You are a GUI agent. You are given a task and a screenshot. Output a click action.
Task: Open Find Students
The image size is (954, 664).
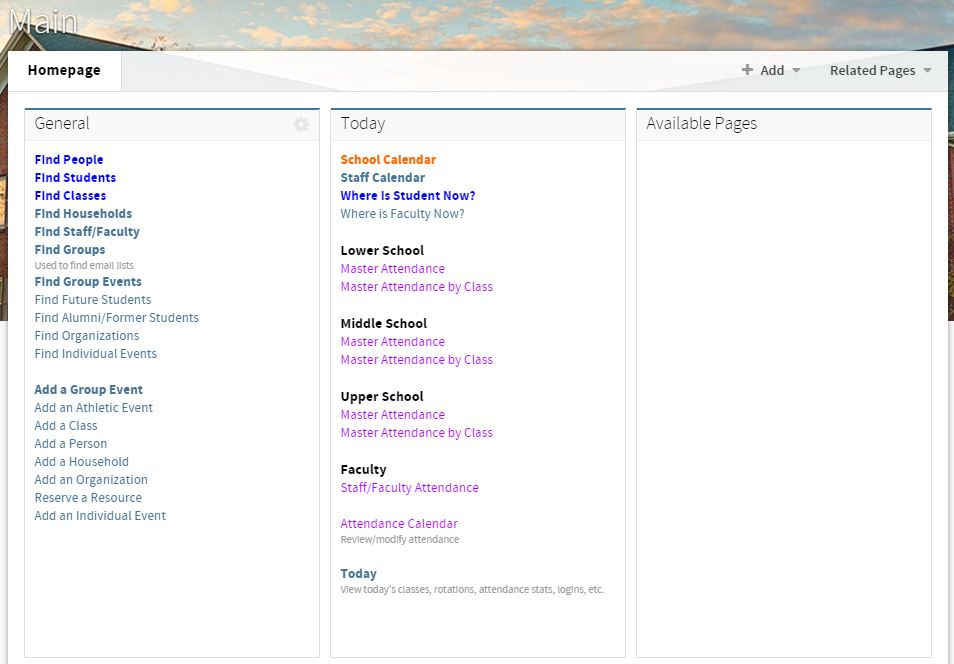click(x=74, y=177)
